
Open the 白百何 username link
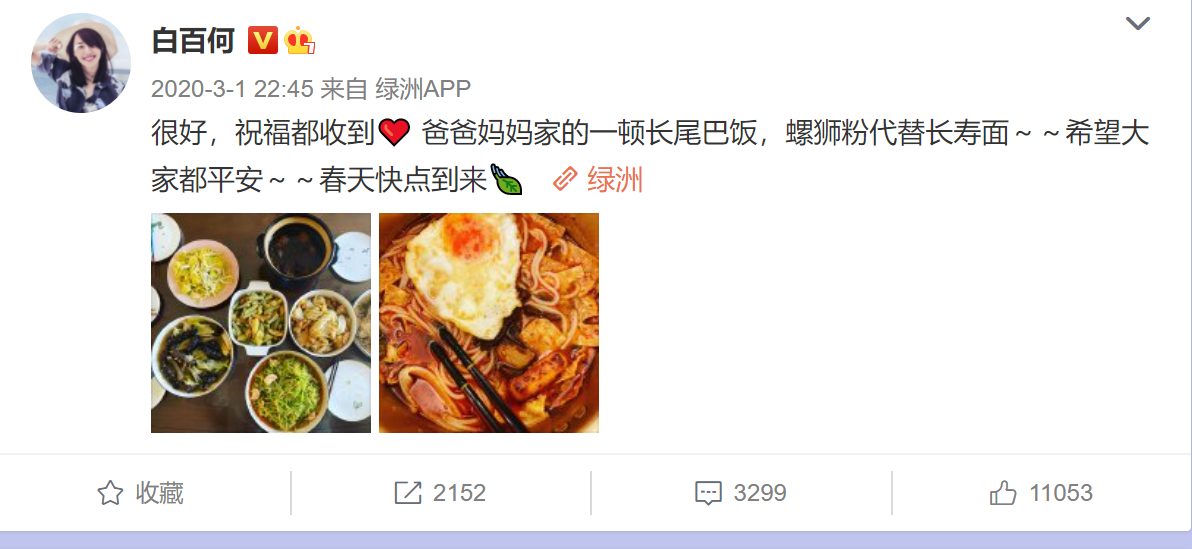[x=193, y=40]
